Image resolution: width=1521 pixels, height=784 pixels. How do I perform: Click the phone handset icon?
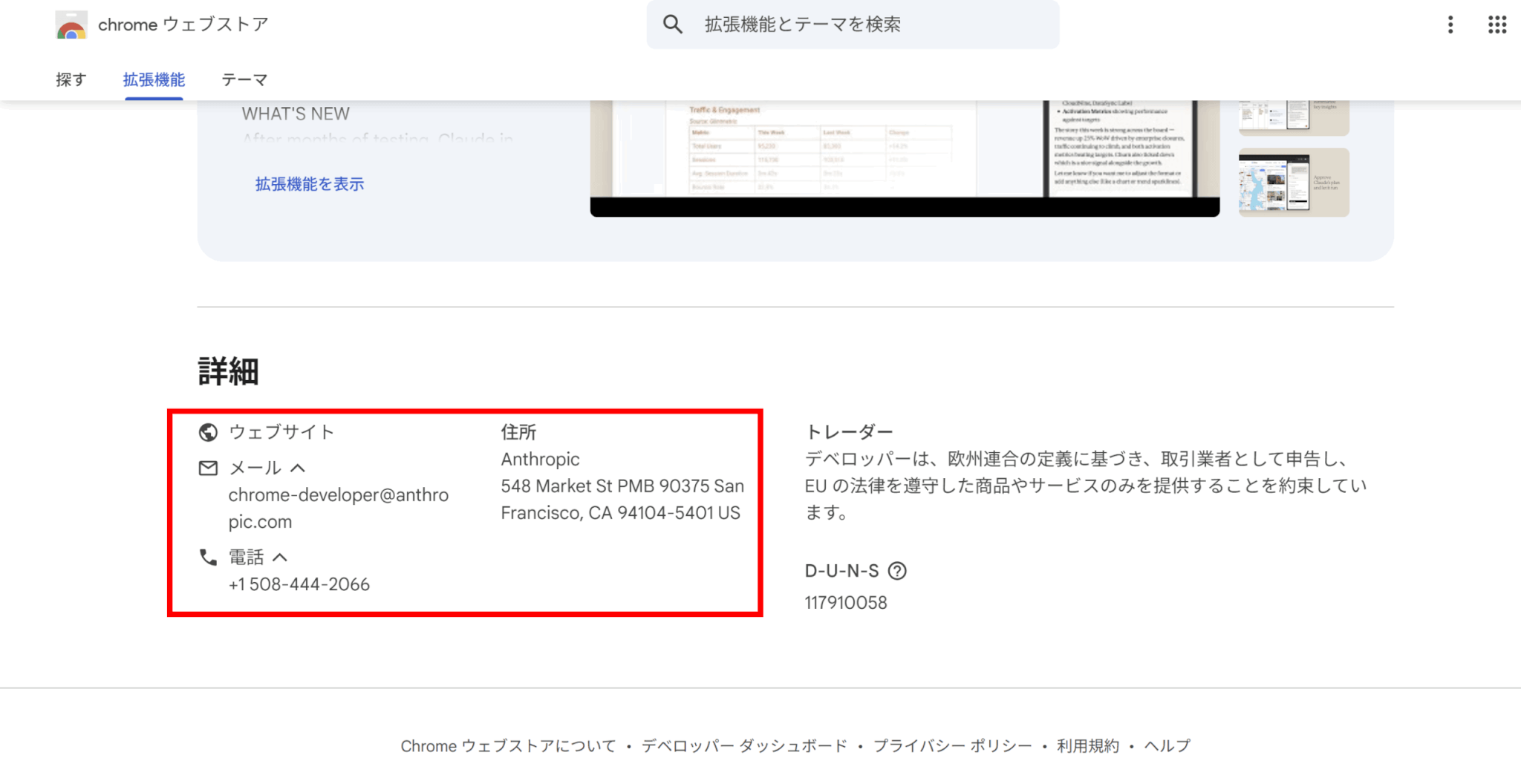[208, 558]
